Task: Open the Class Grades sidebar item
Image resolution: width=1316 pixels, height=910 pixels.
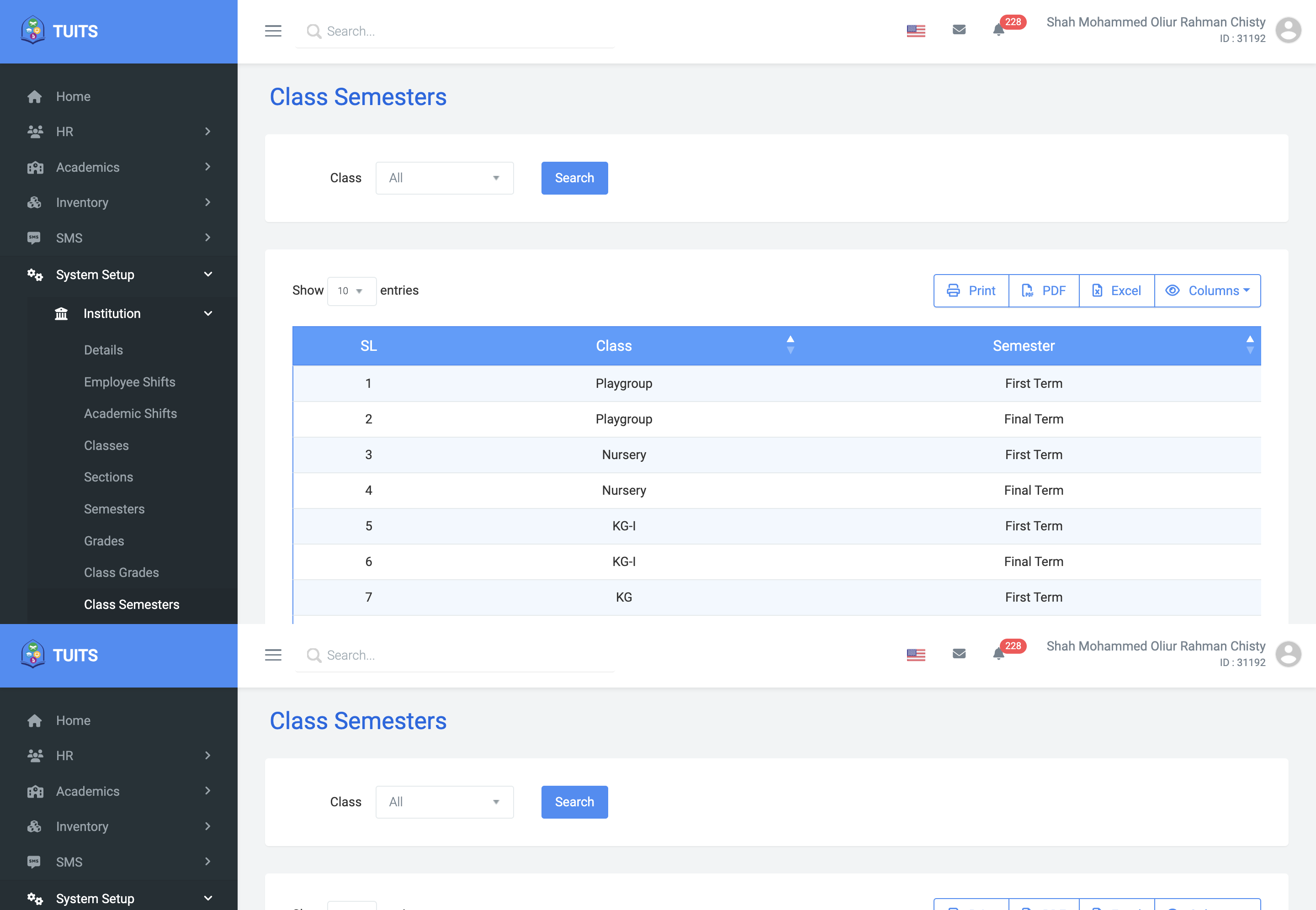Action: (122, 572)
